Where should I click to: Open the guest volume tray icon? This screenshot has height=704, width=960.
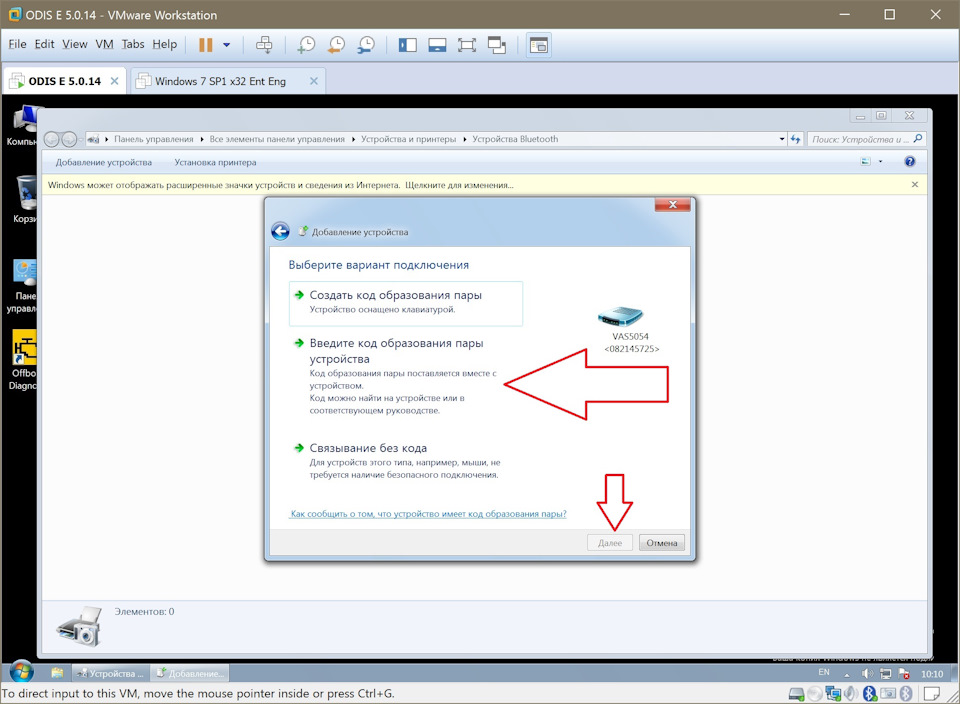click(x=867, y=673)
